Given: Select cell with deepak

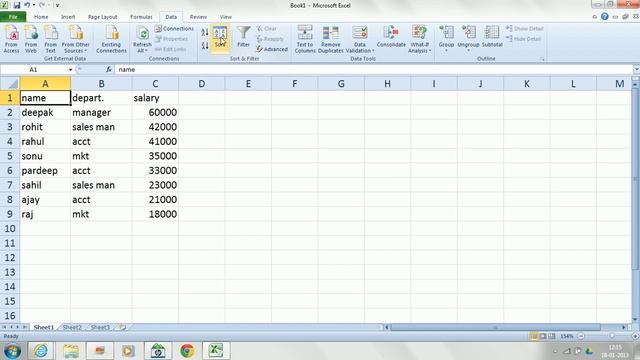Looking at the screenshot, I should pos(45,113).
